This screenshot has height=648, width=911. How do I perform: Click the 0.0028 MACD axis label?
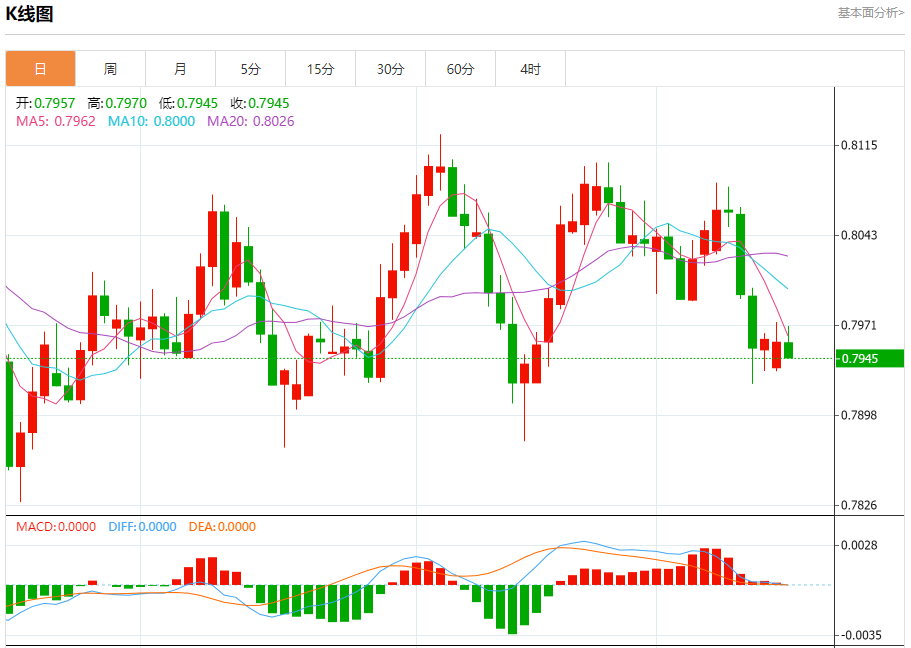[x=859, y=545]
